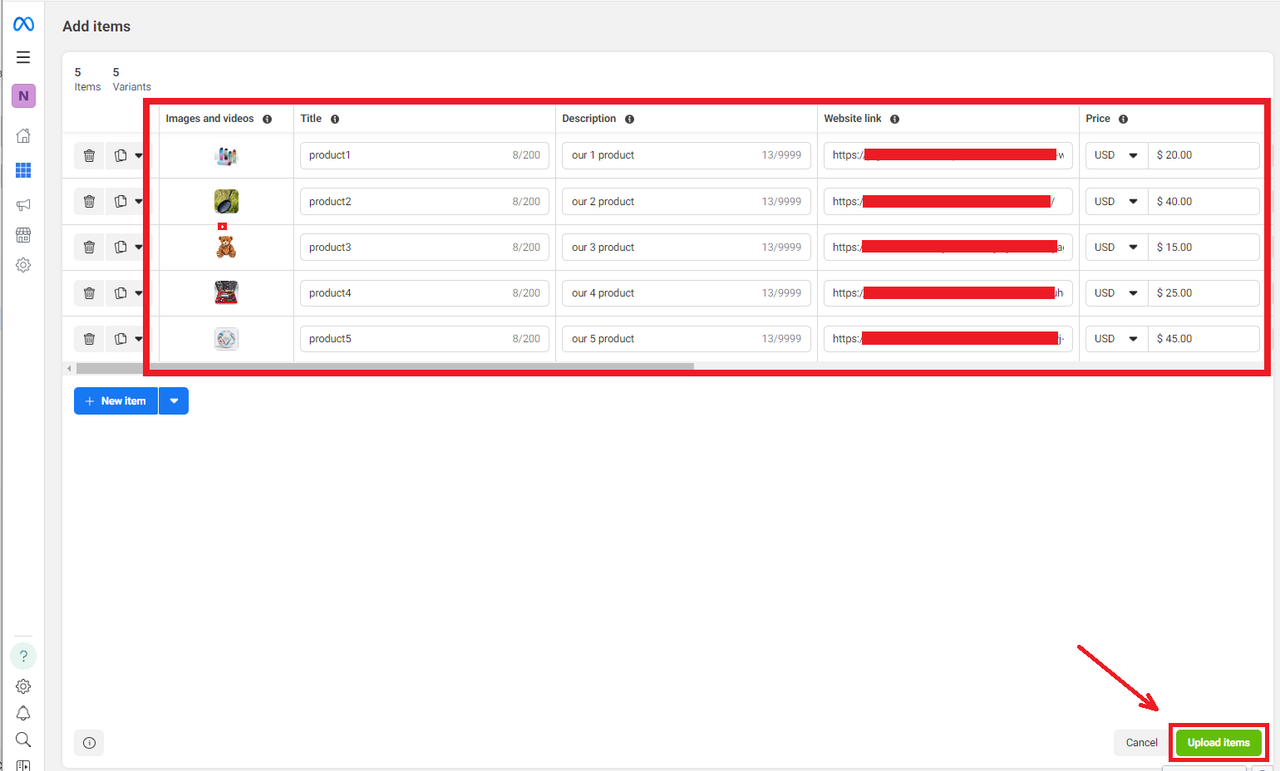
Task: Edit the product4 title field
Action: pyautogui.click(x=425, y=293)
